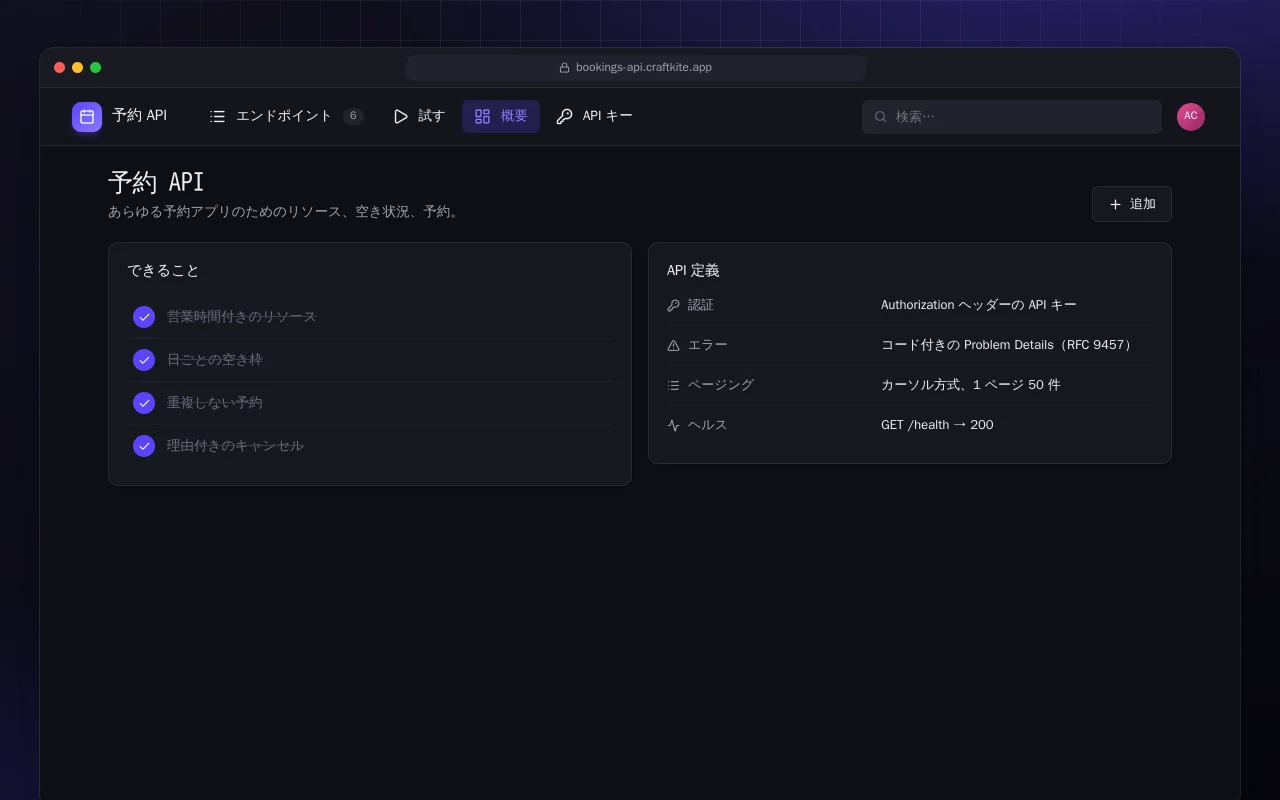Click the key icon in the 認証 row
Viewport: 1280px width, 800px height.
click(x=673, y=305)
